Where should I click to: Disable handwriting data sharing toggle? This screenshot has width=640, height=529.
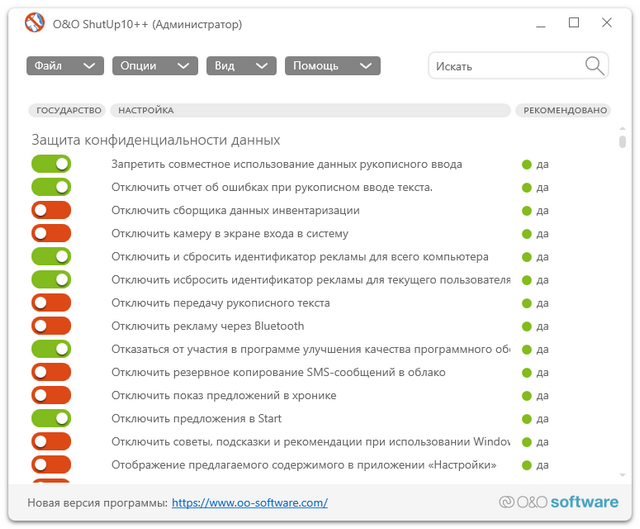[51, 164]
